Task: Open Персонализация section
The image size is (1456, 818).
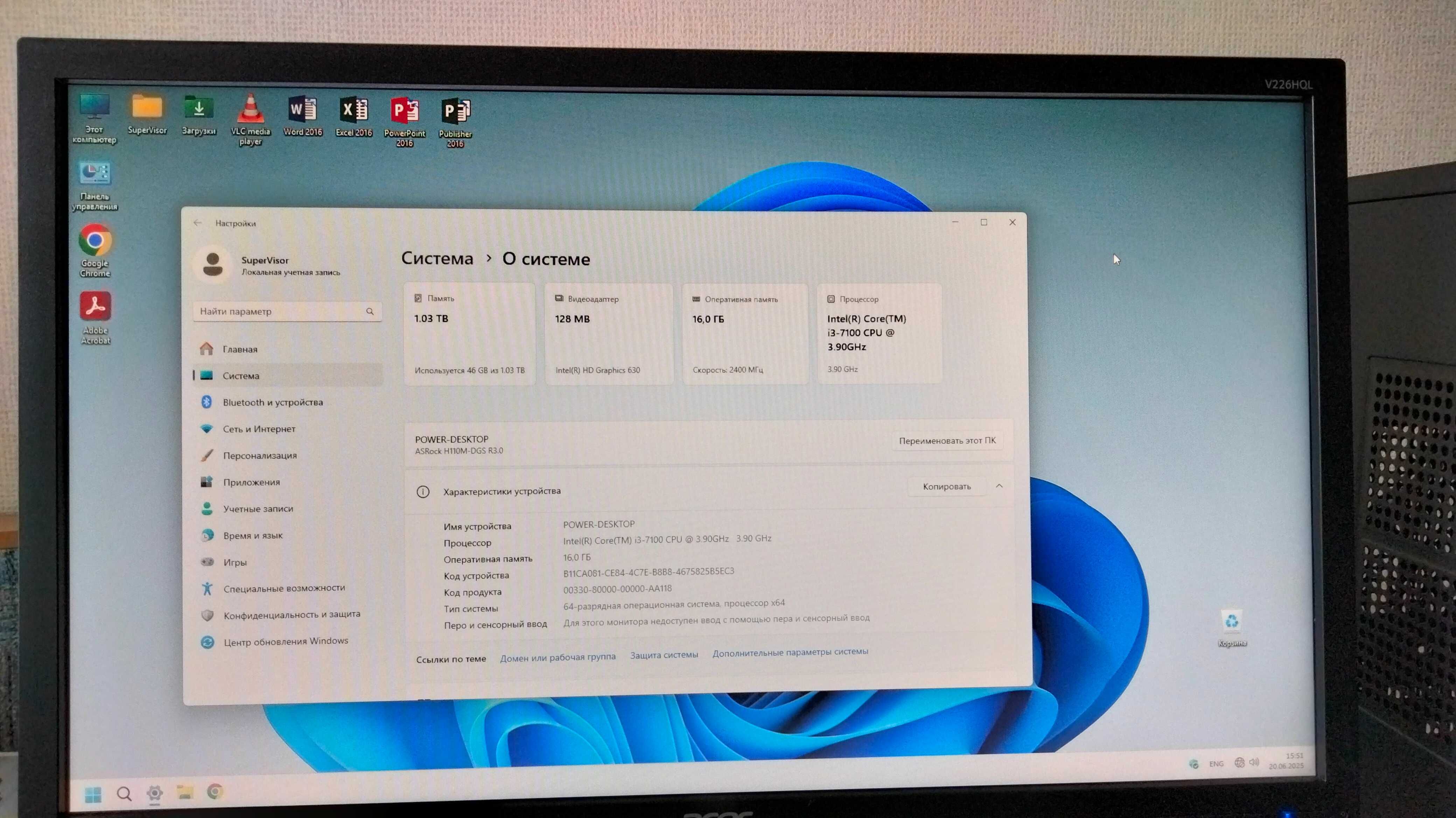Action: 288,455
